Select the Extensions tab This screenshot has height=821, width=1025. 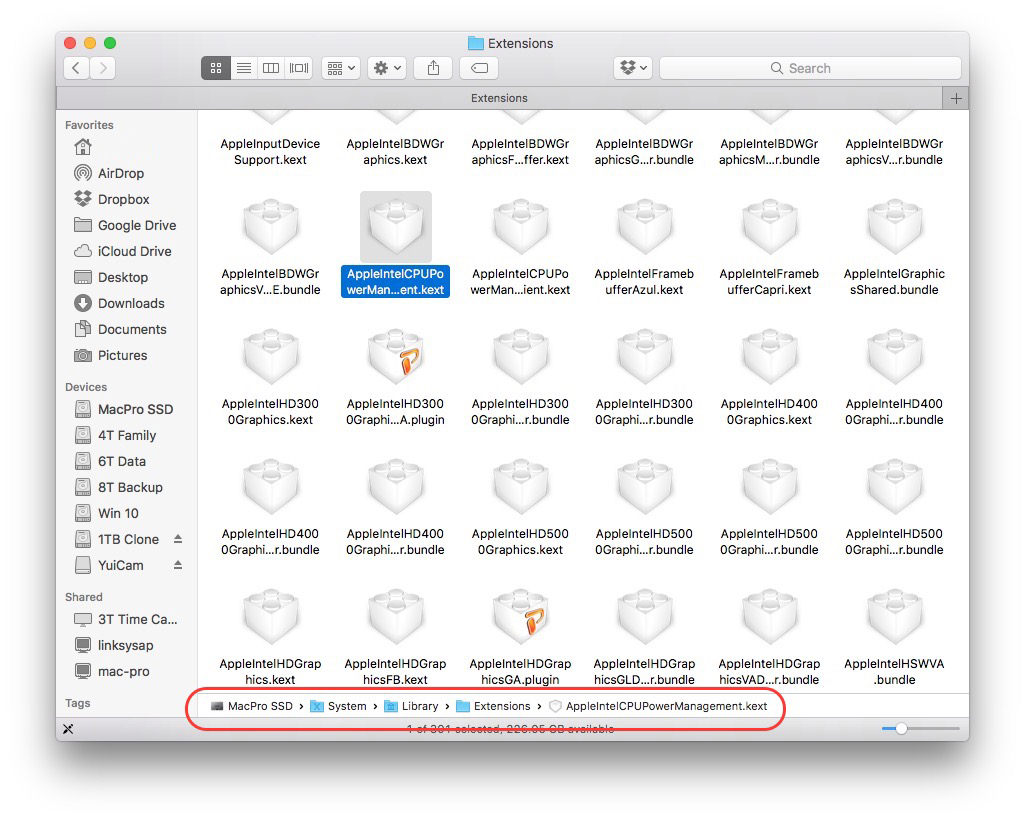[499, 98]
